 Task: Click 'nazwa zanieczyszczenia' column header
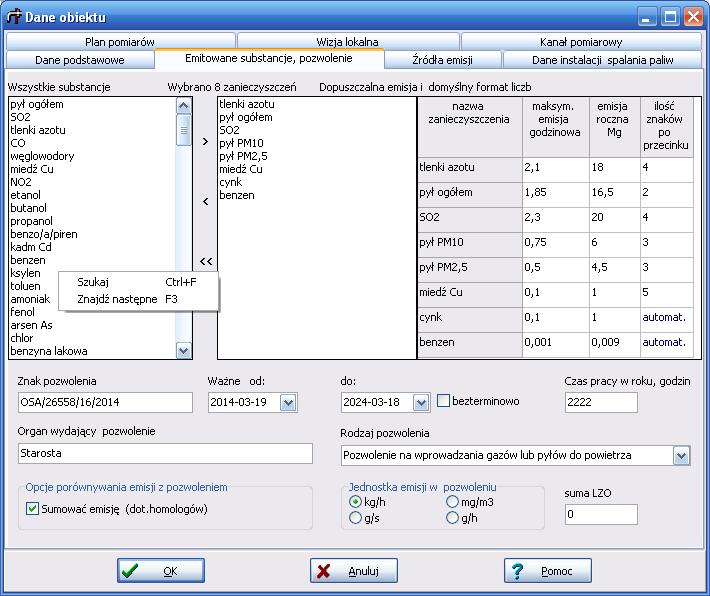470,127
